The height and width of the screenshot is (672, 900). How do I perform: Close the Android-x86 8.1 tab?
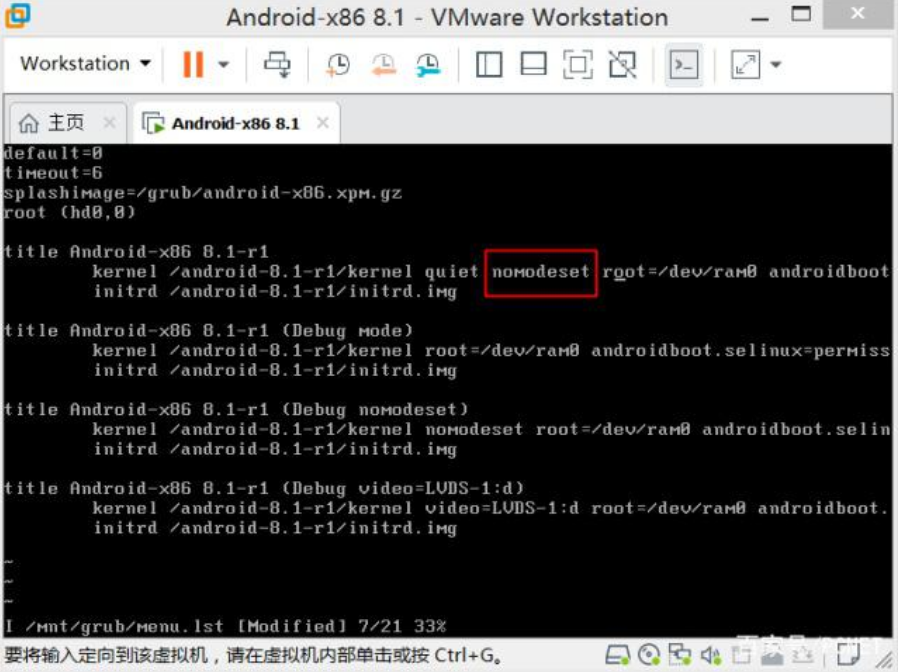pos(323,122)
